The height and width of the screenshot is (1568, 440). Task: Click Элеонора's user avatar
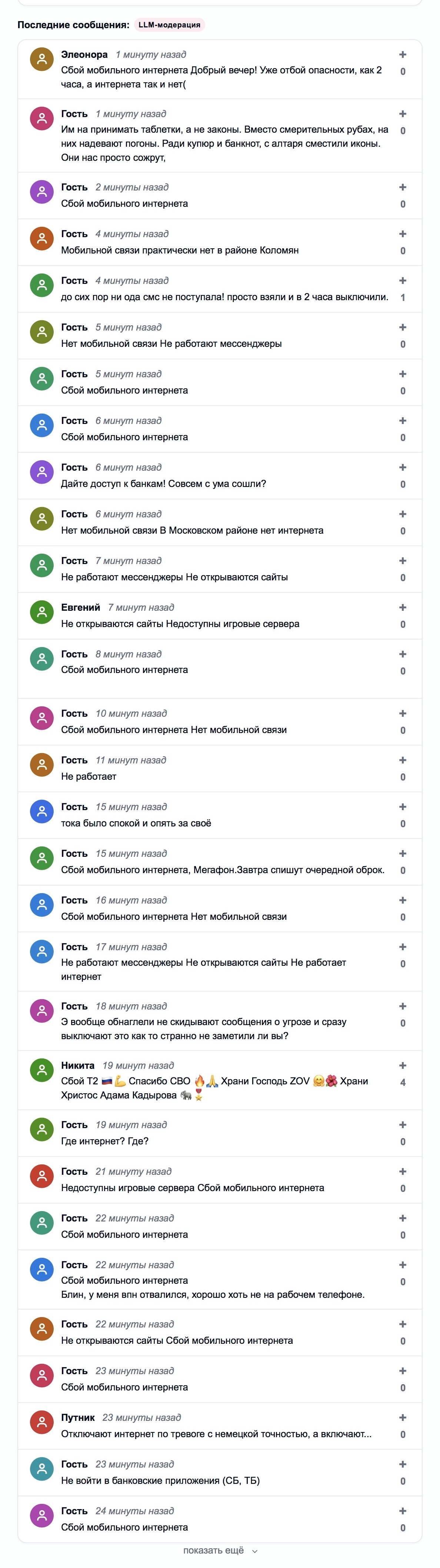point(42,59)
